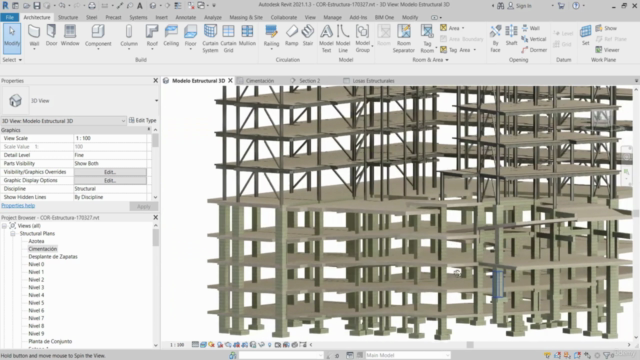Select the Model Text tool

click(326, 38)
